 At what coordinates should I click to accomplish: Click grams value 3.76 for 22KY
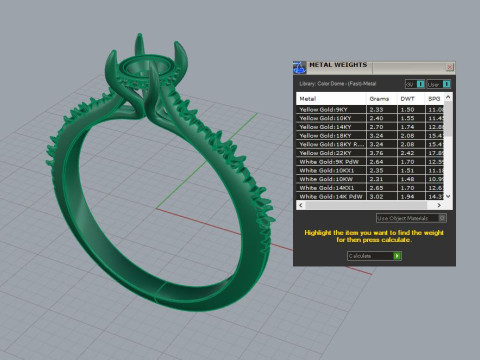(x=376, y=153)
